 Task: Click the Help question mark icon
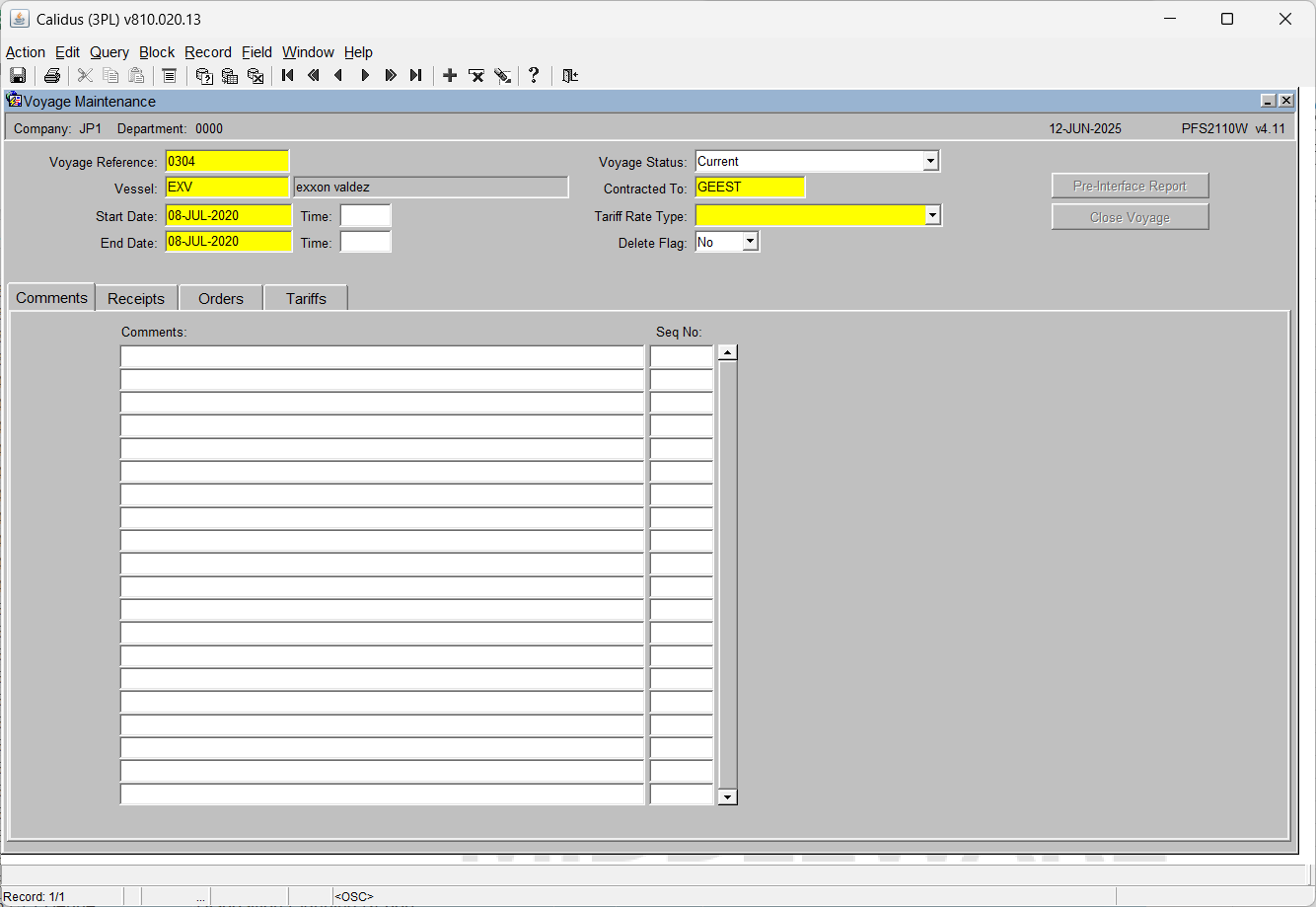tap(534, 76)
